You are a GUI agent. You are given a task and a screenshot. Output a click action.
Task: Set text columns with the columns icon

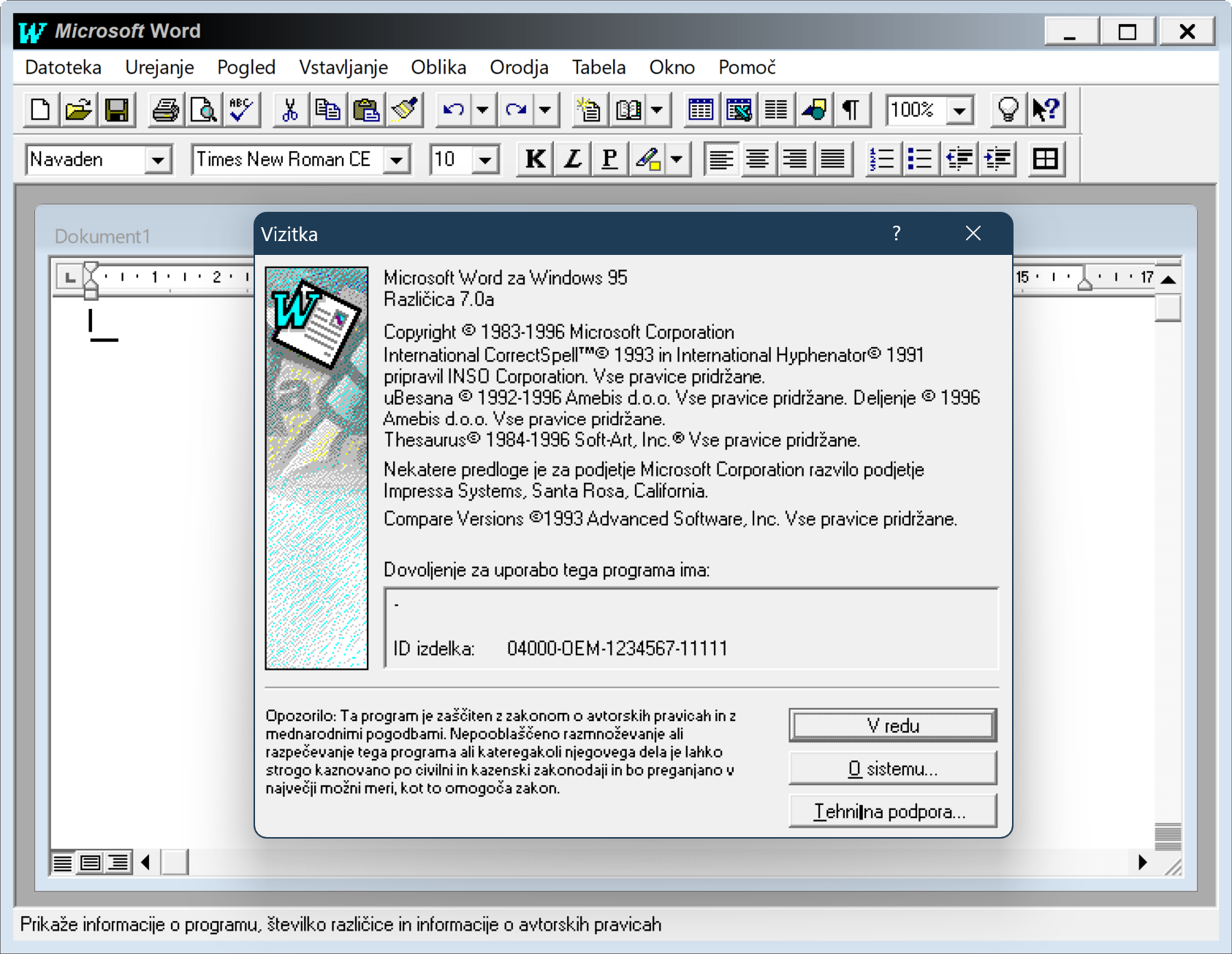[776, 110]
